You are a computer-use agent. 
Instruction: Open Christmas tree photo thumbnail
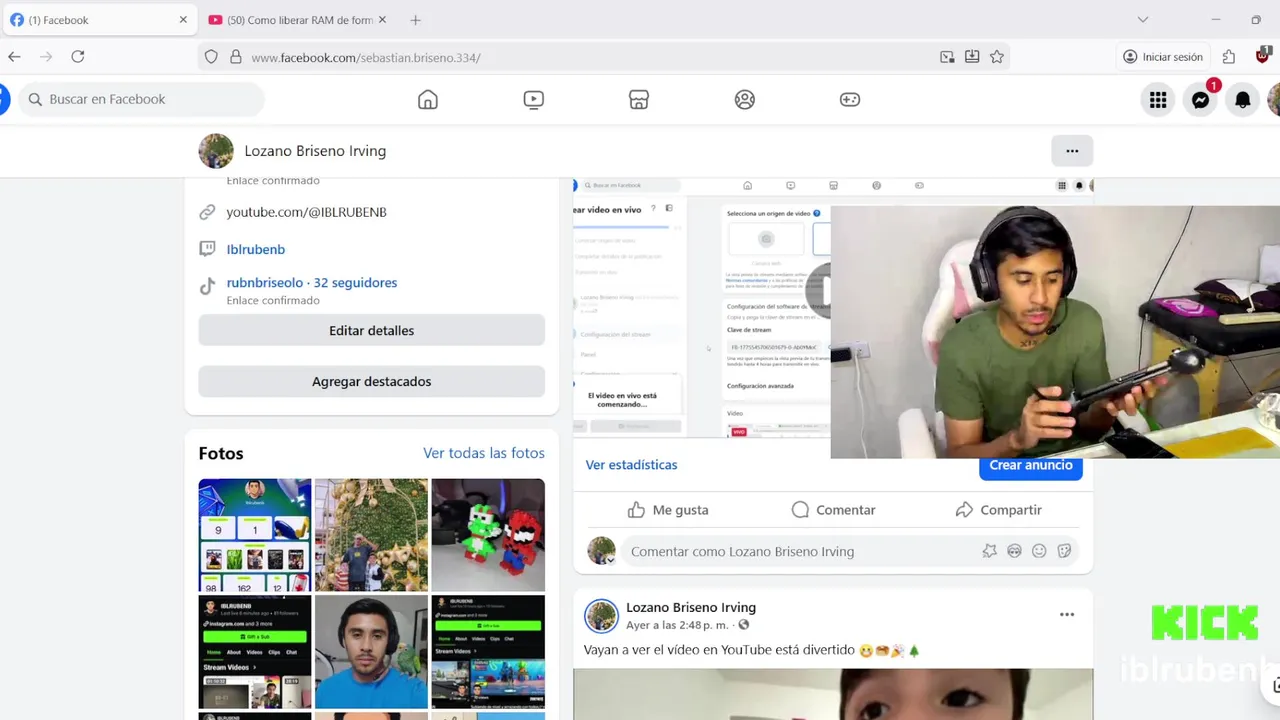pos(371,535)
